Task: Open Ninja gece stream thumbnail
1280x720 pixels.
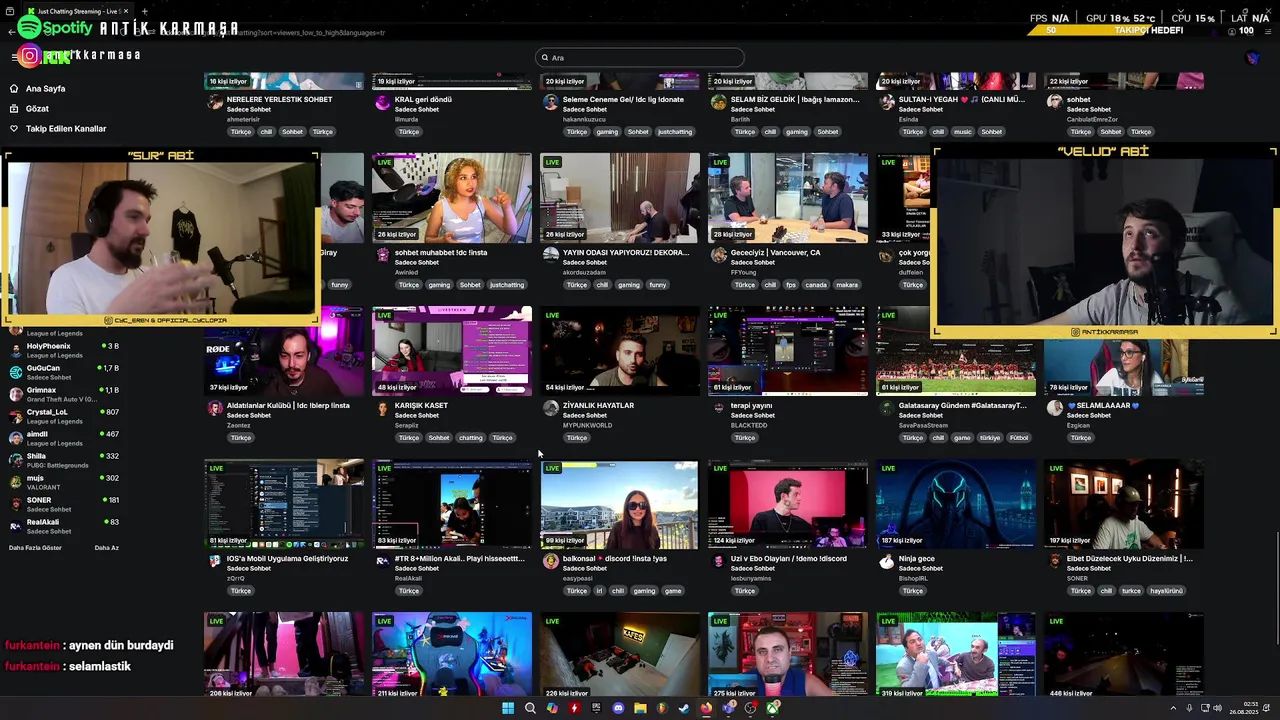Action: 955,504
